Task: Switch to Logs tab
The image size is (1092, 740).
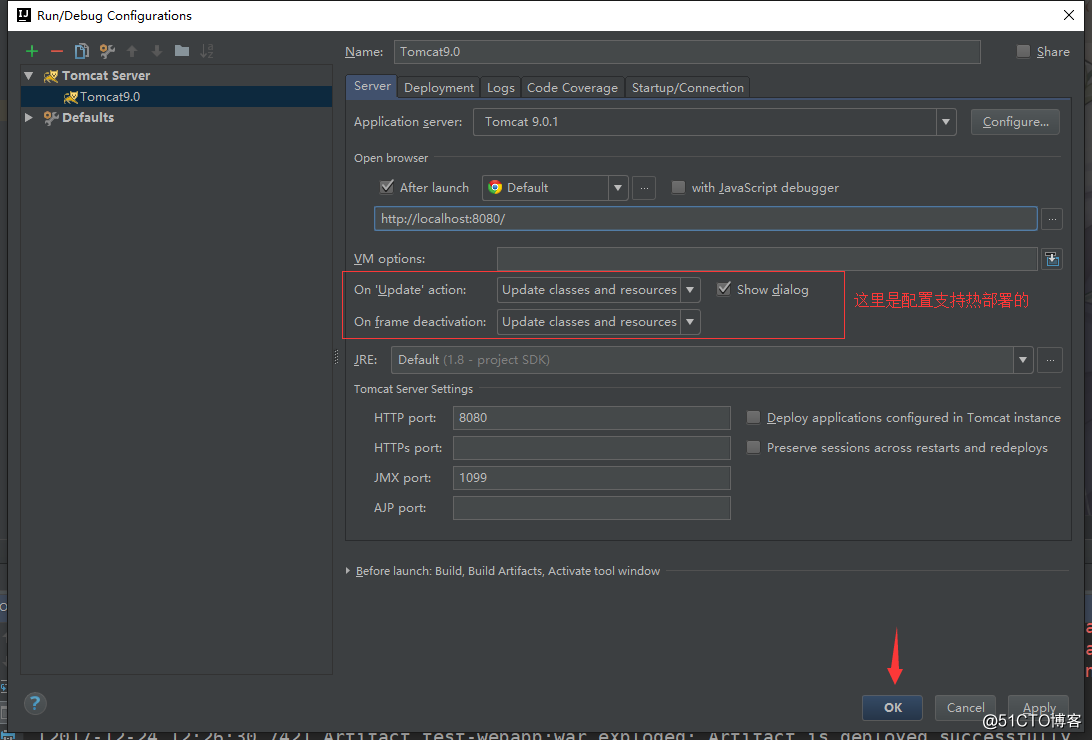Action: click(x=500, y=88)
